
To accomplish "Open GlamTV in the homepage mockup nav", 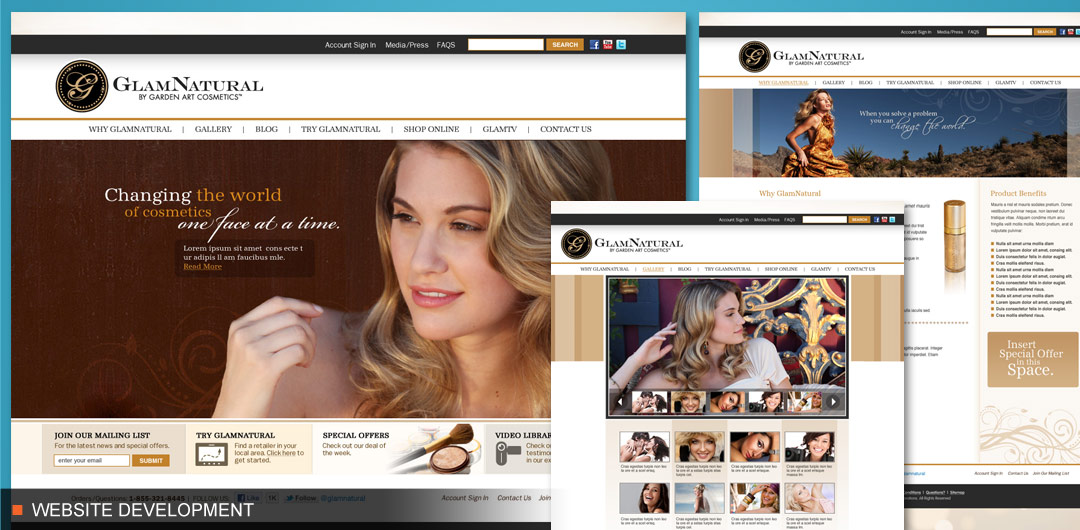I will [x=499, y=130].
